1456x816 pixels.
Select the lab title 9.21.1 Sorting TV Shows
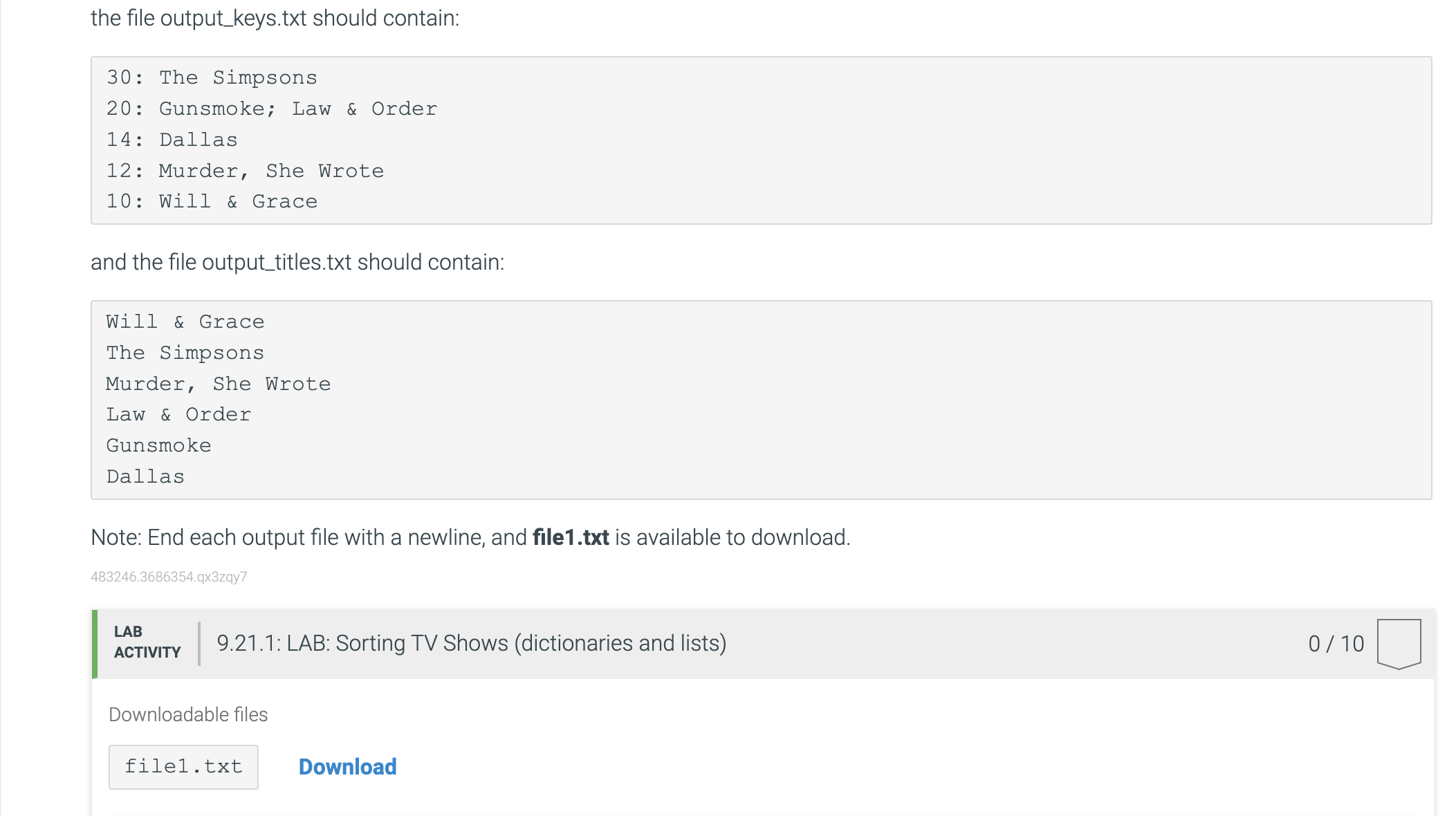470,642
